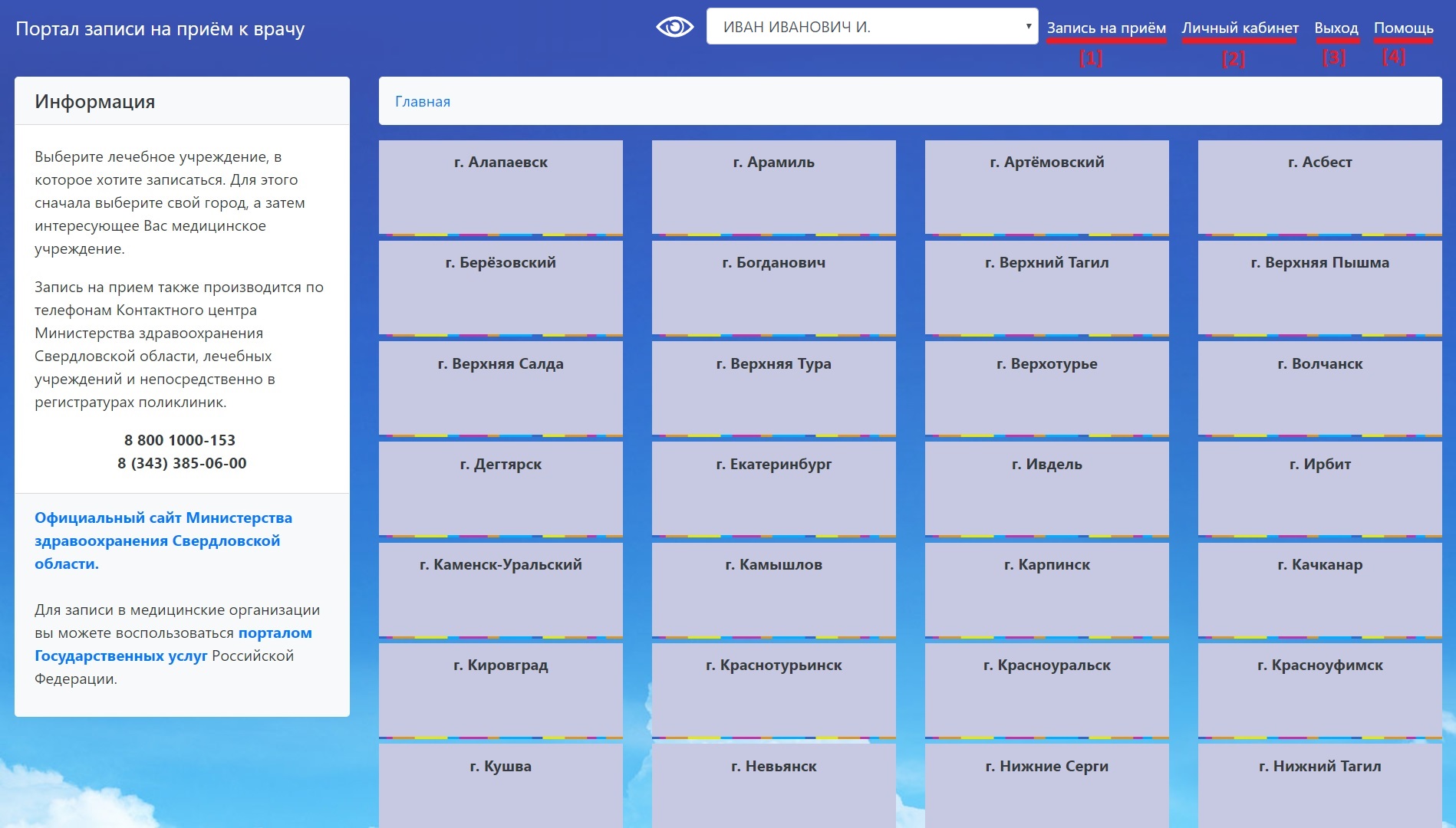Click the portal title in header
This screenshot has width=1456, height=828.
[160, 29]
